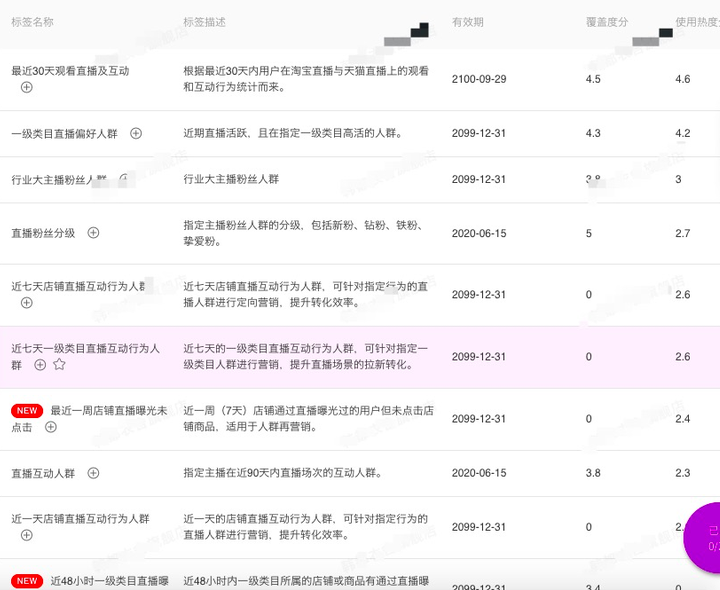
Task: Click usage heat value 4.6
Action: click(682, 79)
